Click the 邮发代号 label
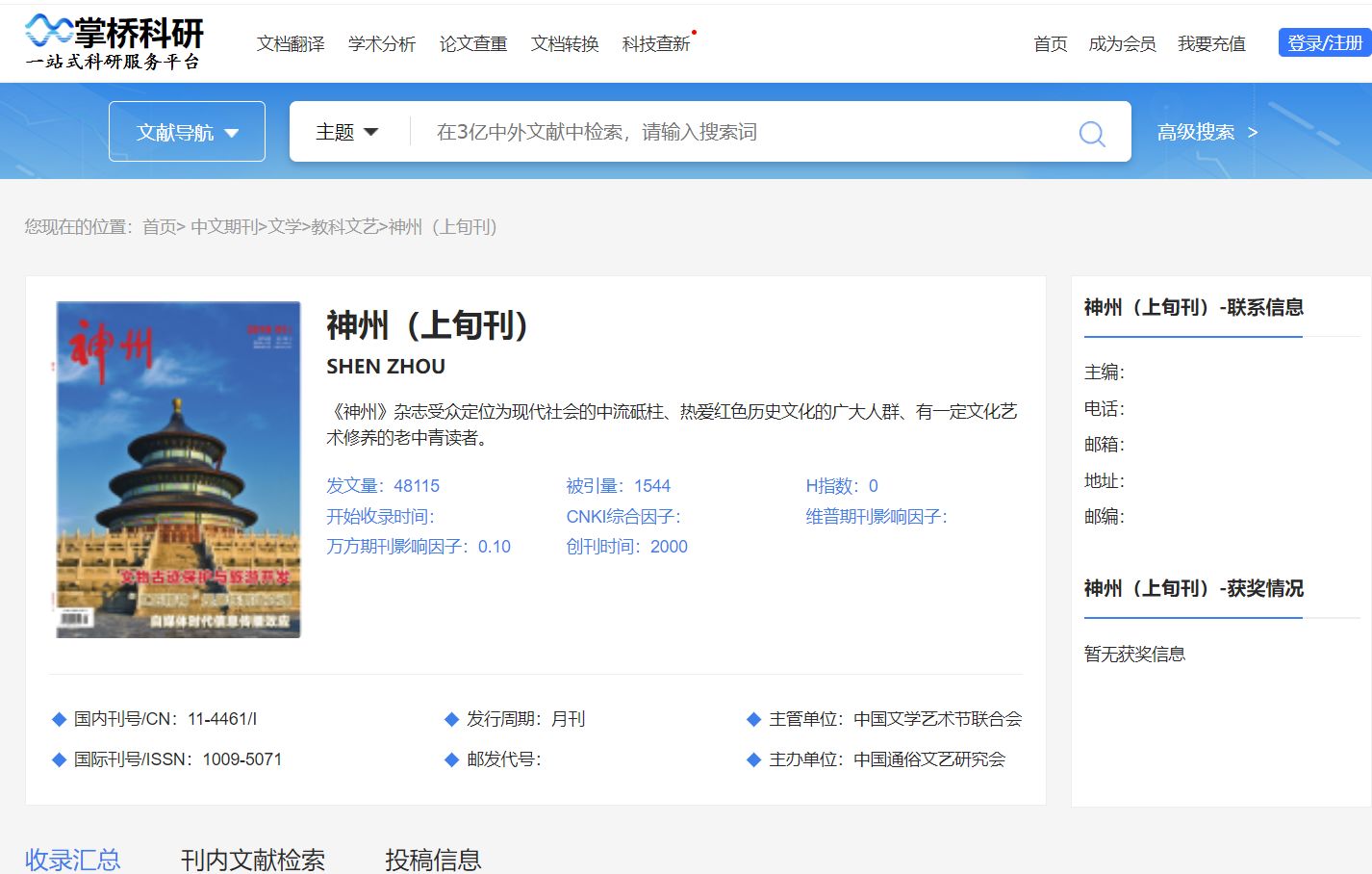1372x874 pixels. [x=504, y=759]
